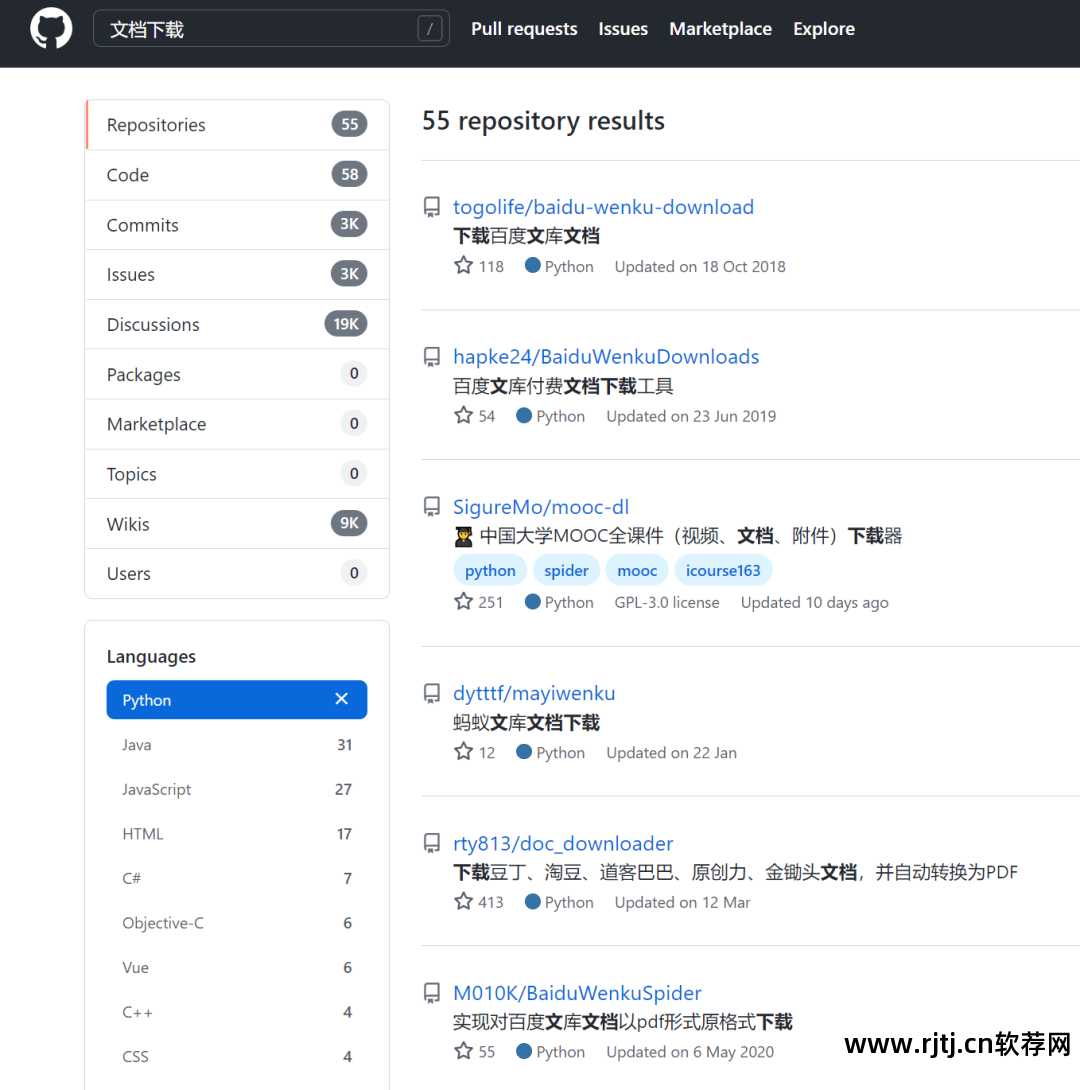Click the Updated on 23 Jun 2019 text
The width and height of the screenshot is (1080, 1090).
coord(691,416)
